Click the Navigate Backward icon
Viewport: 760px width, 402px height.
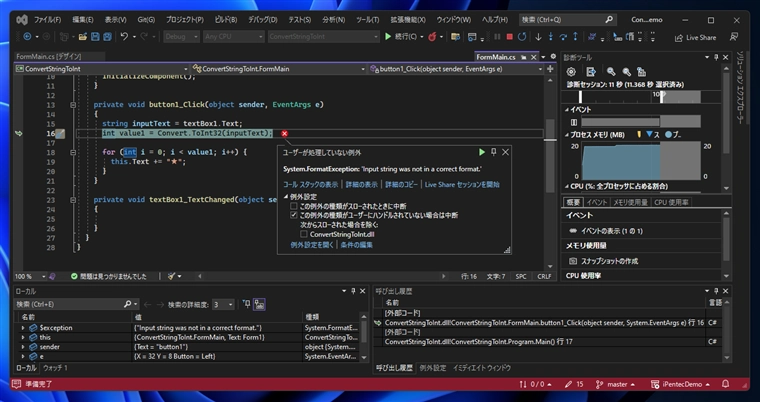[x=27, y=36]
